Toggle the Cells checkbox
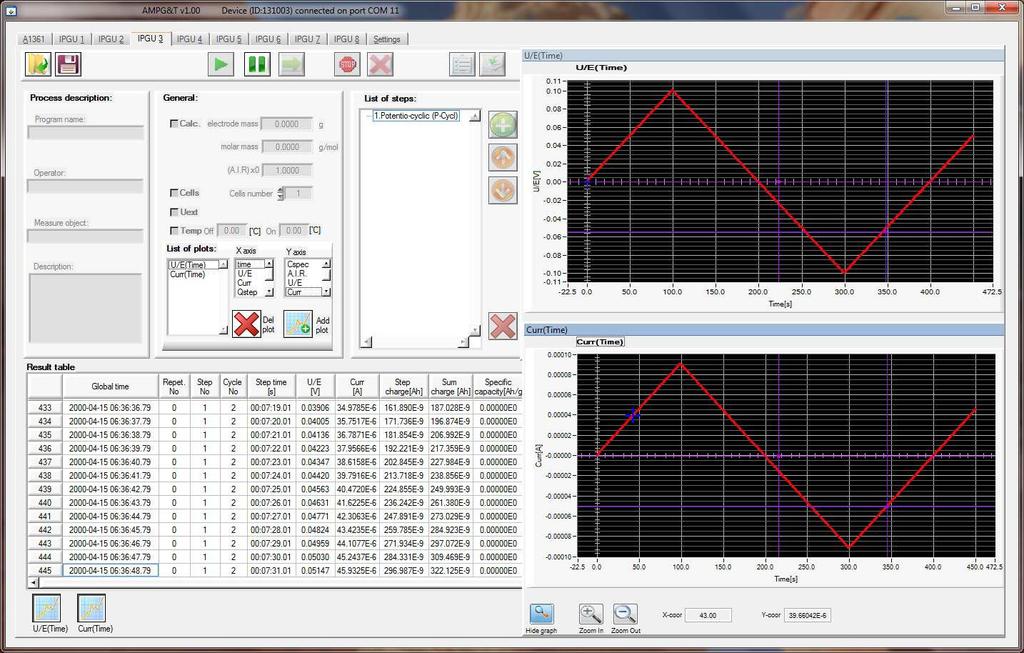Image resolution: width=1024 pixels, height=653 pixels. tap(174, 193)
